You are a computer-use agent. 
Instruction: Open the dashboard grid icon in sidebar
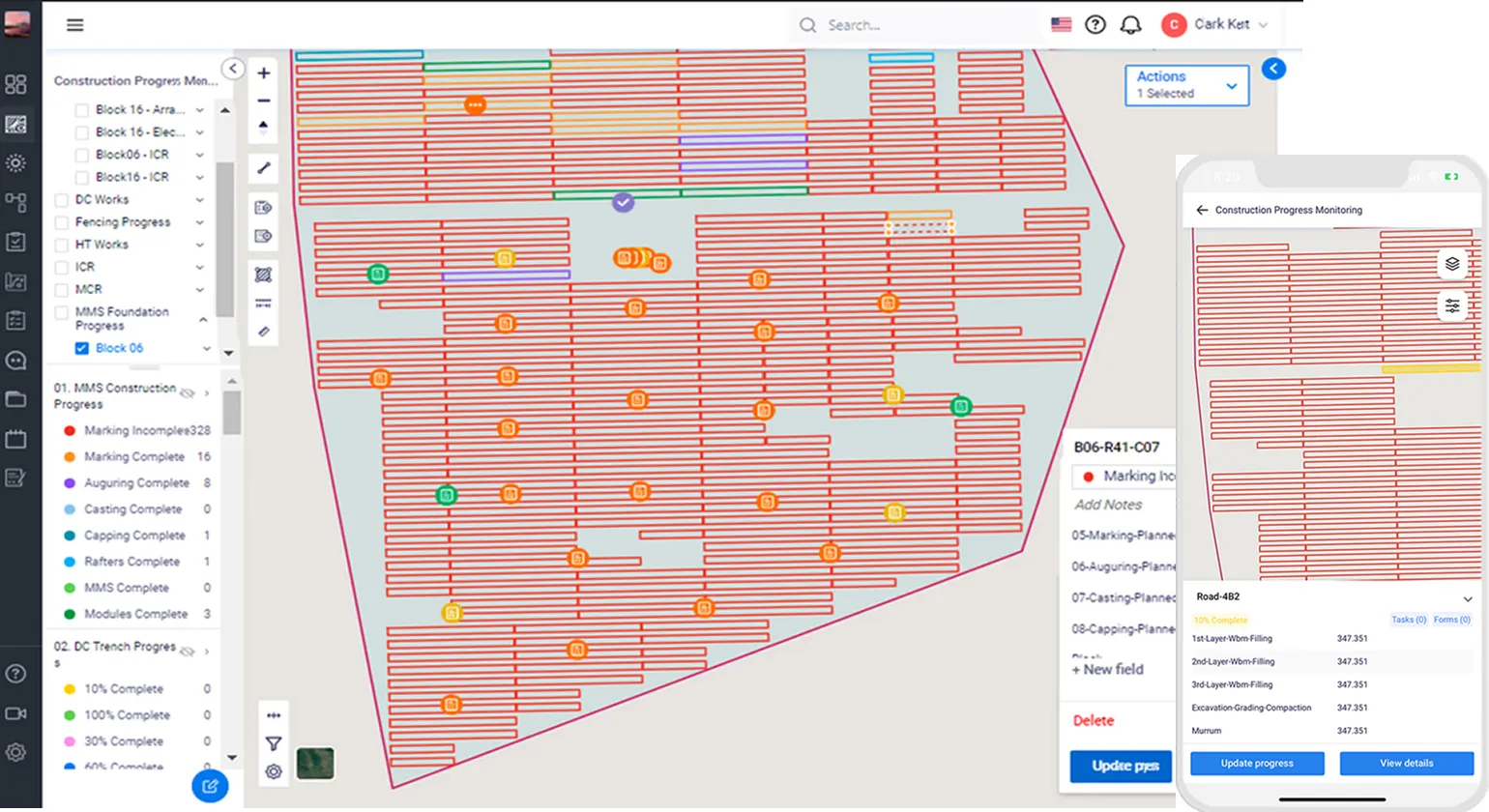click(x=15, y=84)
